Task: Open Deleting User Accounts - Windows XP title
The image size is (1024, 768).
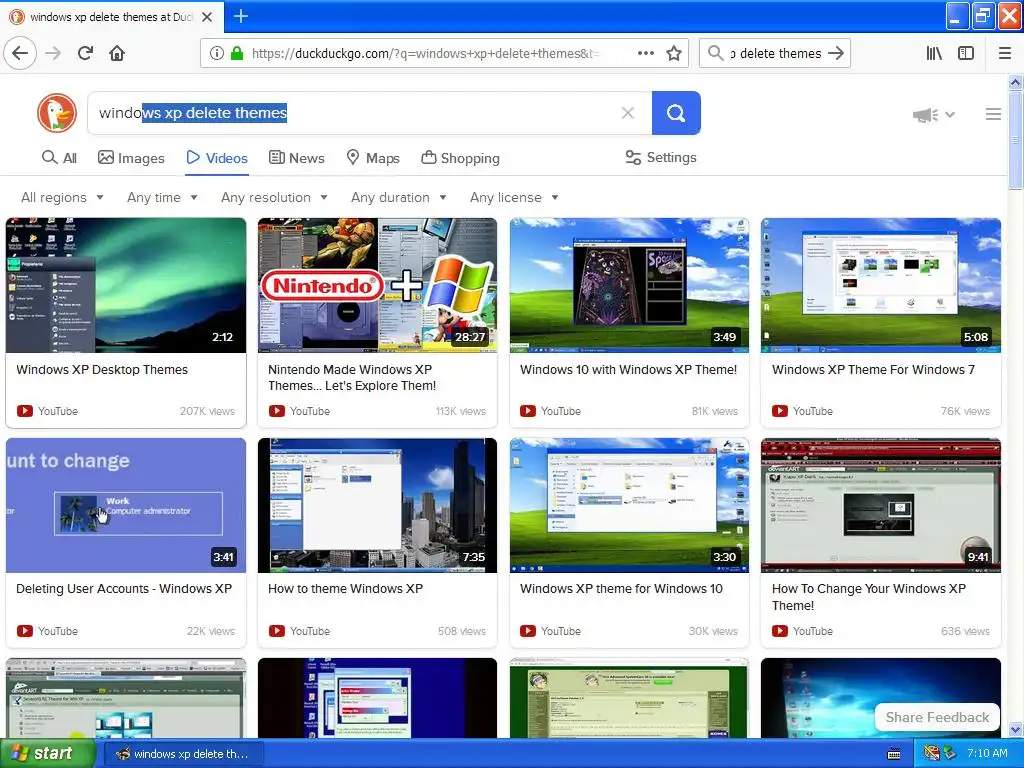Action: [124, 588]
